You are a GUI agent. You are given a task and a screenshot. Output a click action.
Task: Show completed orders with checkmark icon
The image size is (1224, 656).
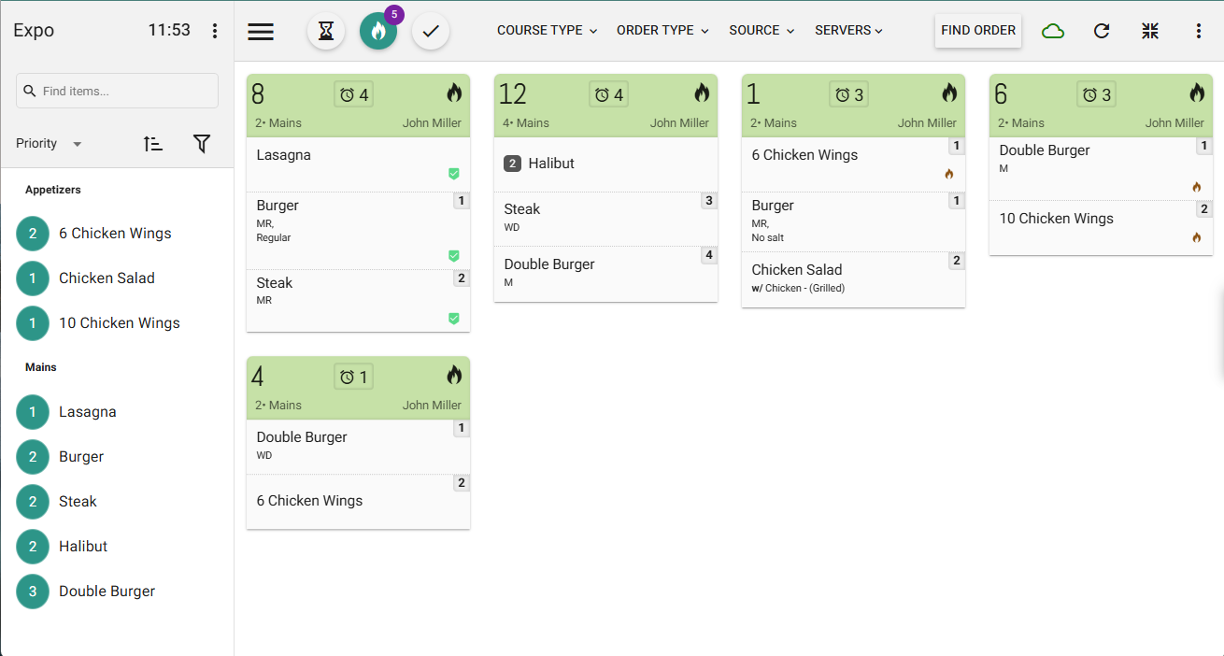[x=431, y=31]
